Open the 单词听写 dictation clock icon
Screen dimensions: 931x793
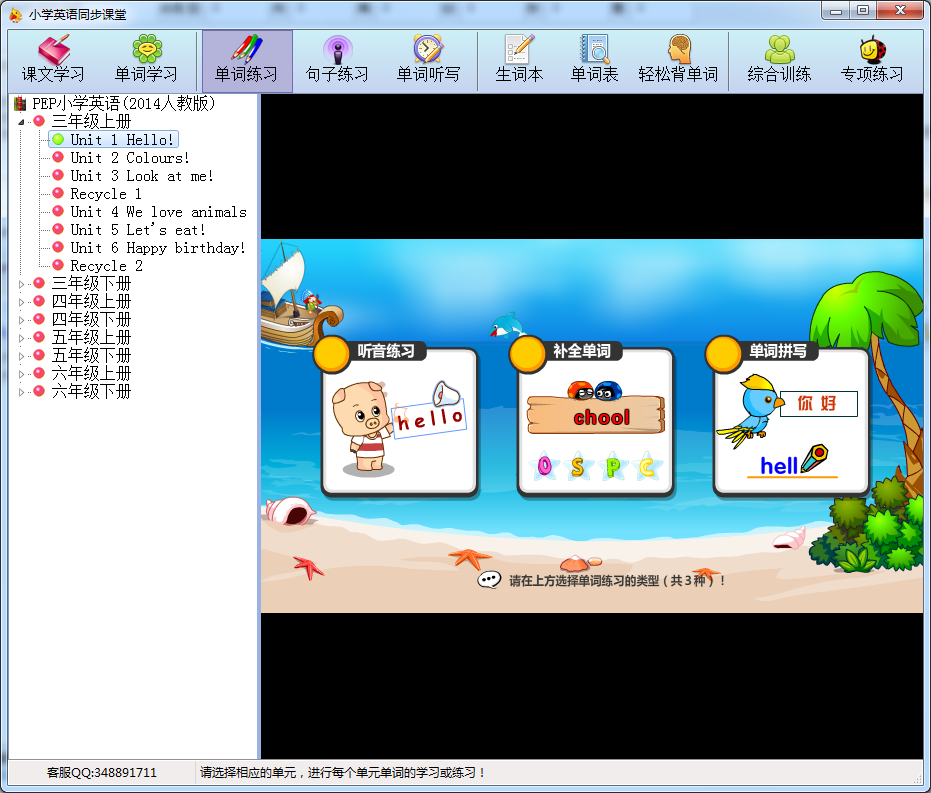(x=428, y=61)
